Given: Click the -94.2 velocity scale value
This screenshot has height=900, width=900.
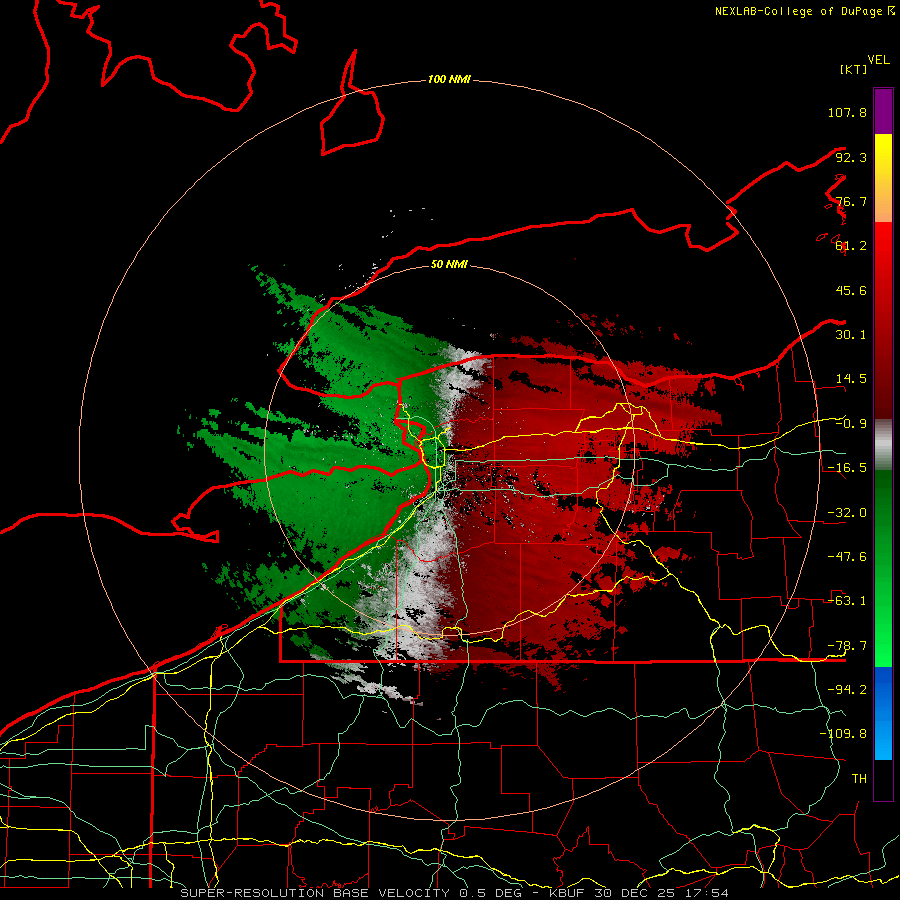Looking at the screenshot, I should (x=847, y=690).
